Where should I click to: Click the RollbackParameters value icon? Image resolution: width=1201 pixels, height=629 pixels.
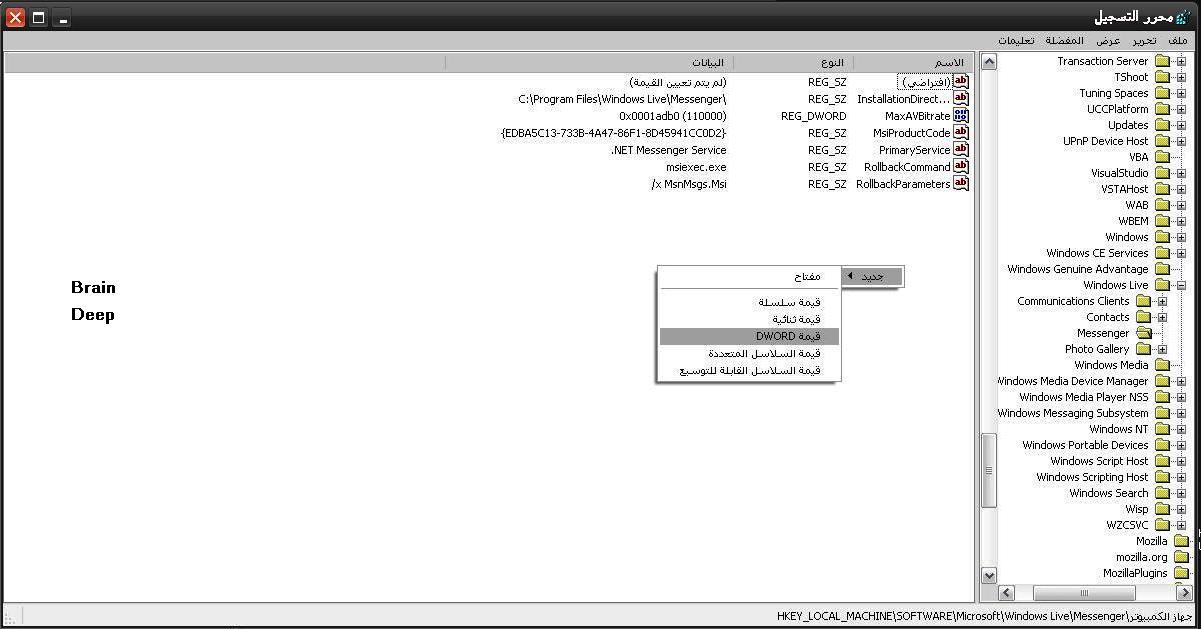click(961, 184)
